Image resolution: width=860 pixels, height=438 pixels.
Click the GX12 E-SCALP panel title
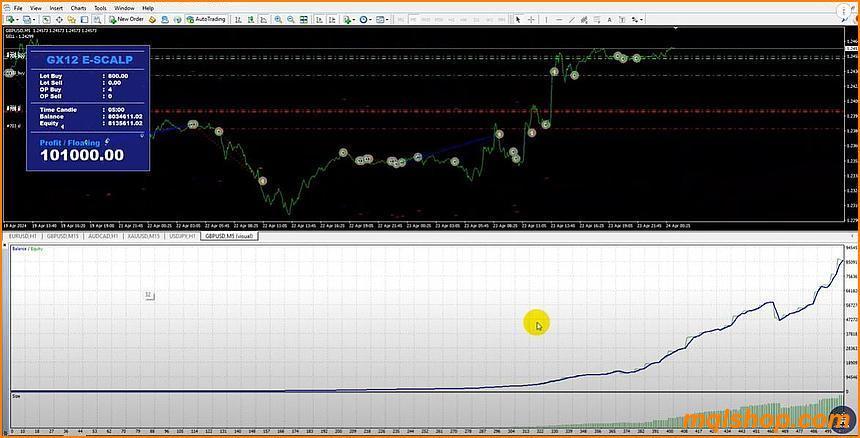(x=89, y=60)
